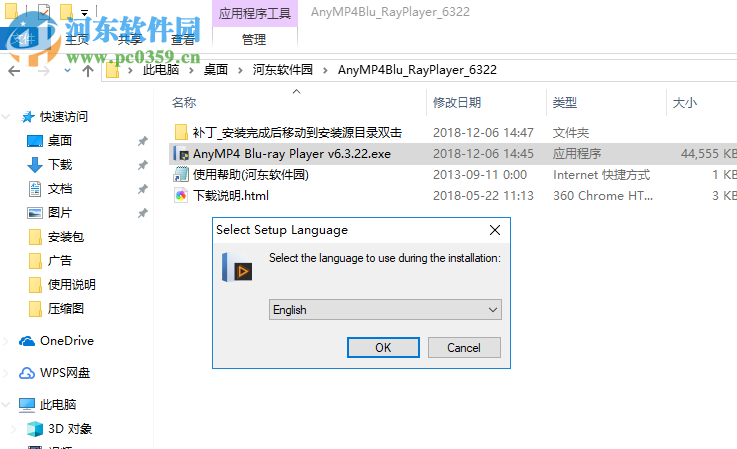Sort by the 修改日期 column header
The width and height of the screenshot is (737, 449).
tap(456, 102)
